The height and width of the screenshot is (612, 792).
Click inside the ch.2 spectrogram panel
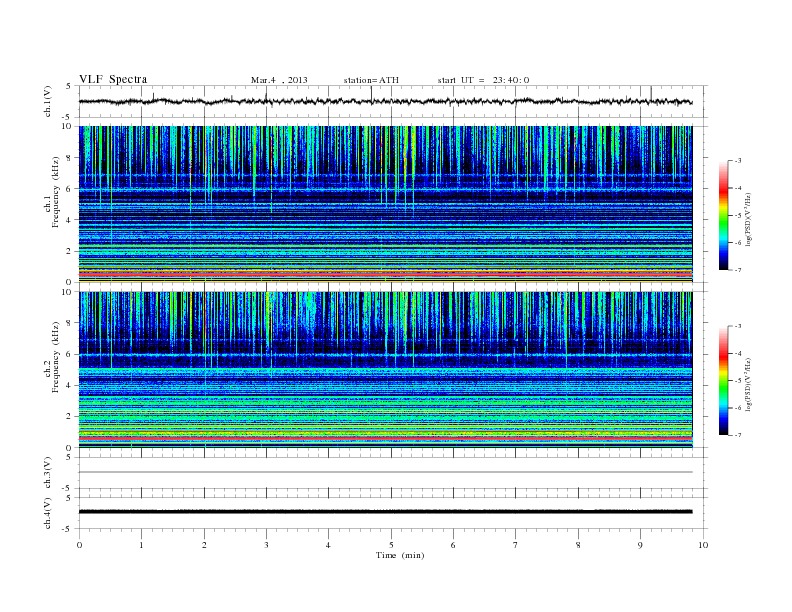coord(385,370)
